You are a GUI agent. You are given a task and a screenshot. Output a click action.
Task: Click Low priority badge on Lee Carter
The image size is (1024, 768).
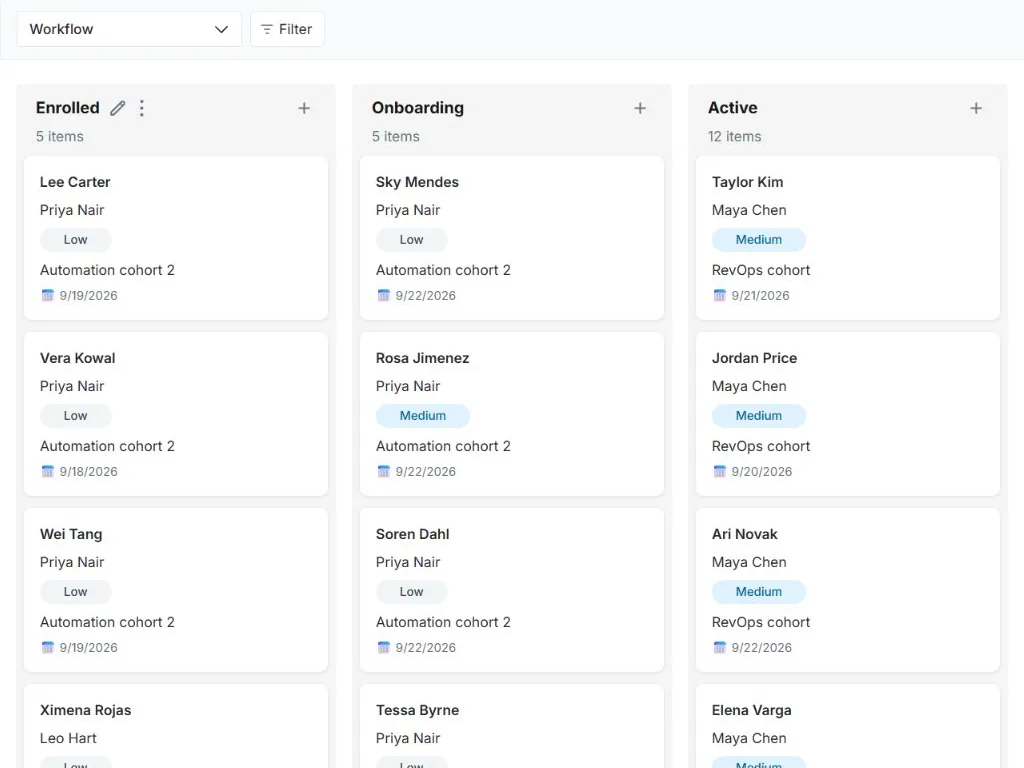click(x=76, y=240)
